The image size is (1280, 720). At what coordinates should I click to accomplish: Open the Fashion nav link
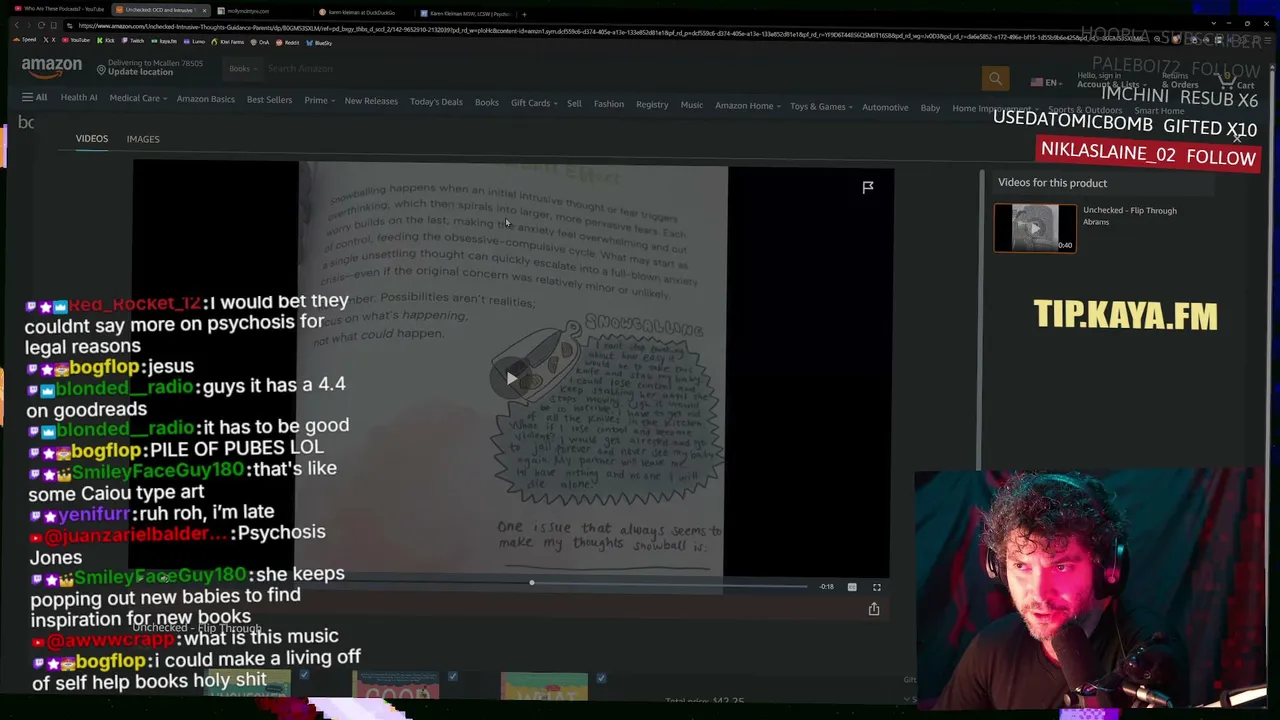609,104
